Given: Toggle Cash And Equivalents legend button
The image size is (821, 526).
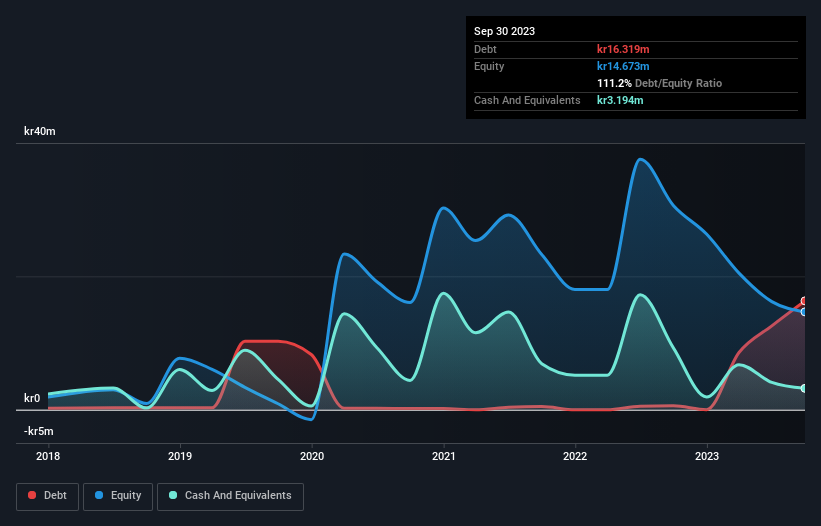Looking at the screenshot, I should (x=230, y=496).
